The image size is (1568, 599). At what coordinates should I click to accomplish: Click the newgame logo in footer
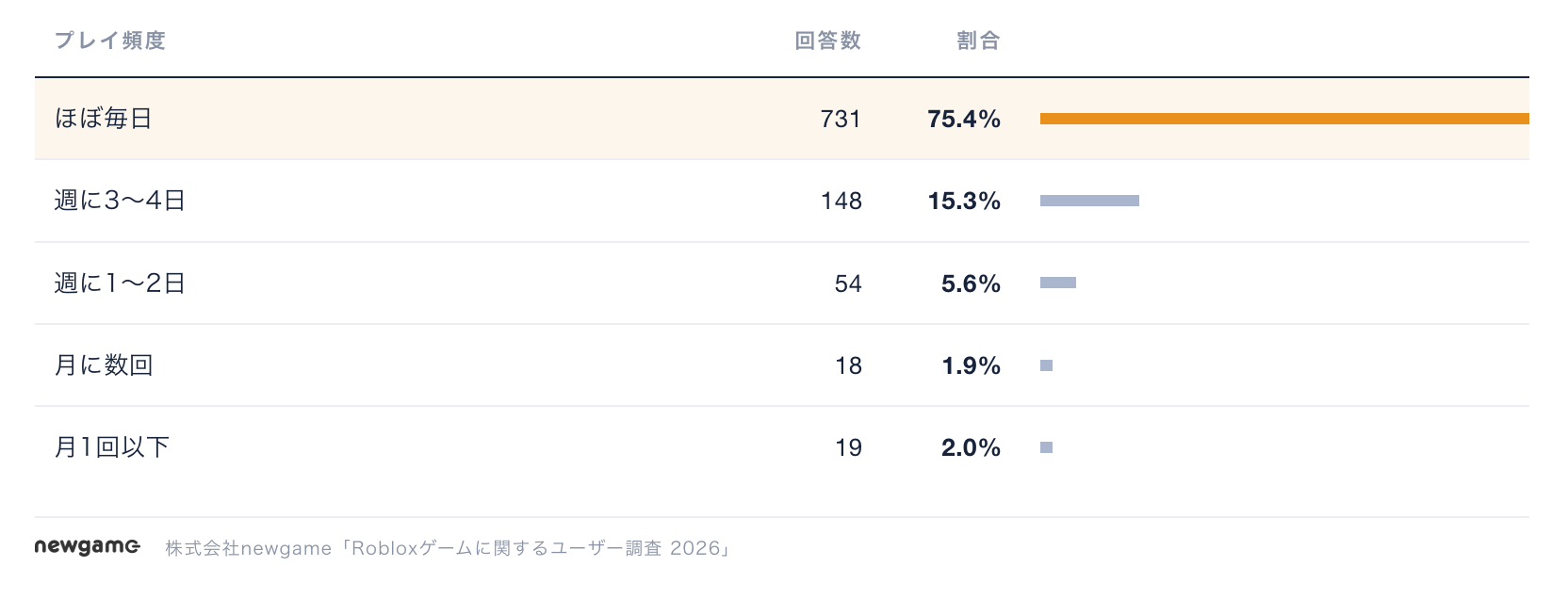88,547
